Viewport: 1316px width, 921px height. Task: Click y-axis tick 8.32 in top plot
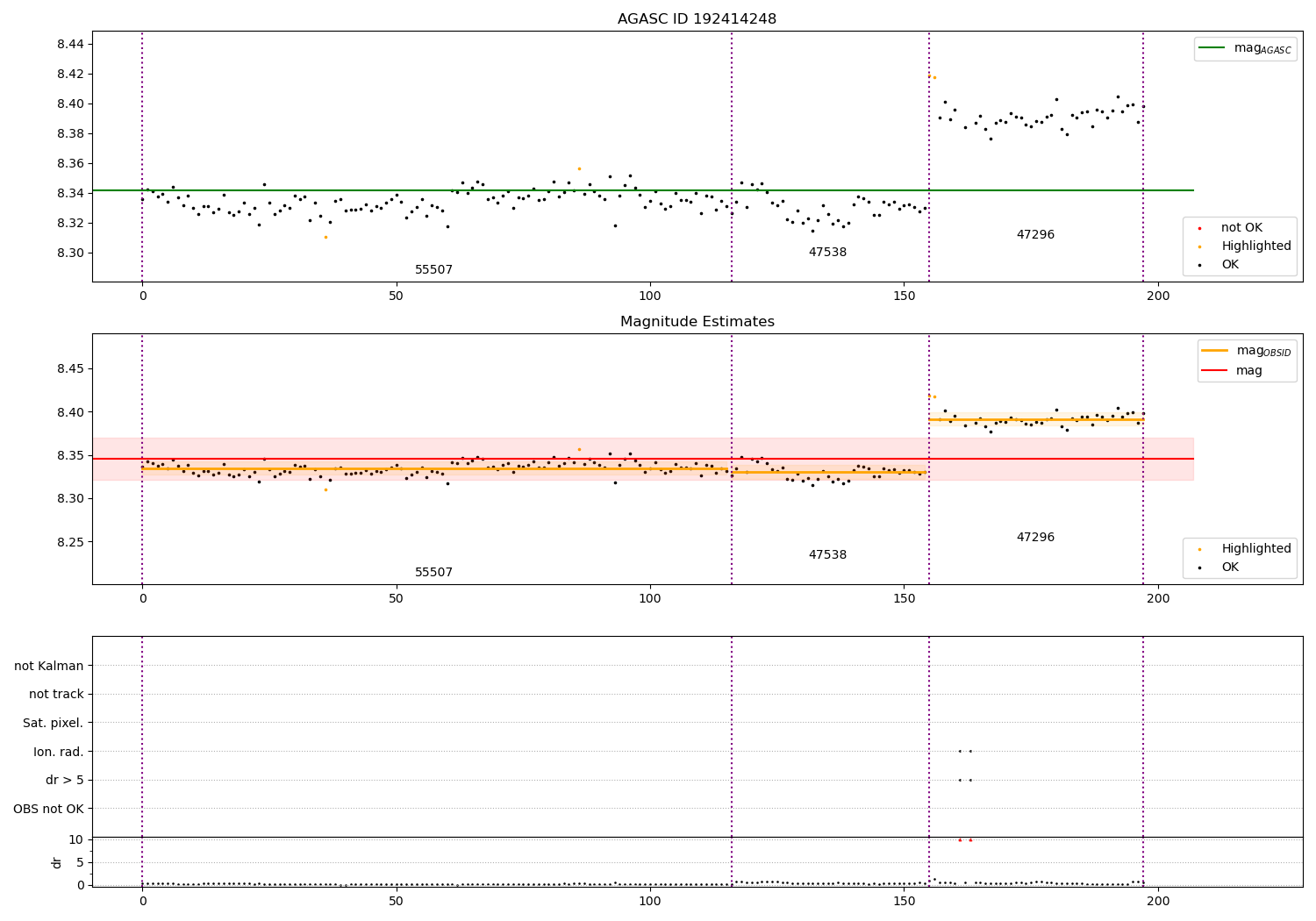pos(70,223)
